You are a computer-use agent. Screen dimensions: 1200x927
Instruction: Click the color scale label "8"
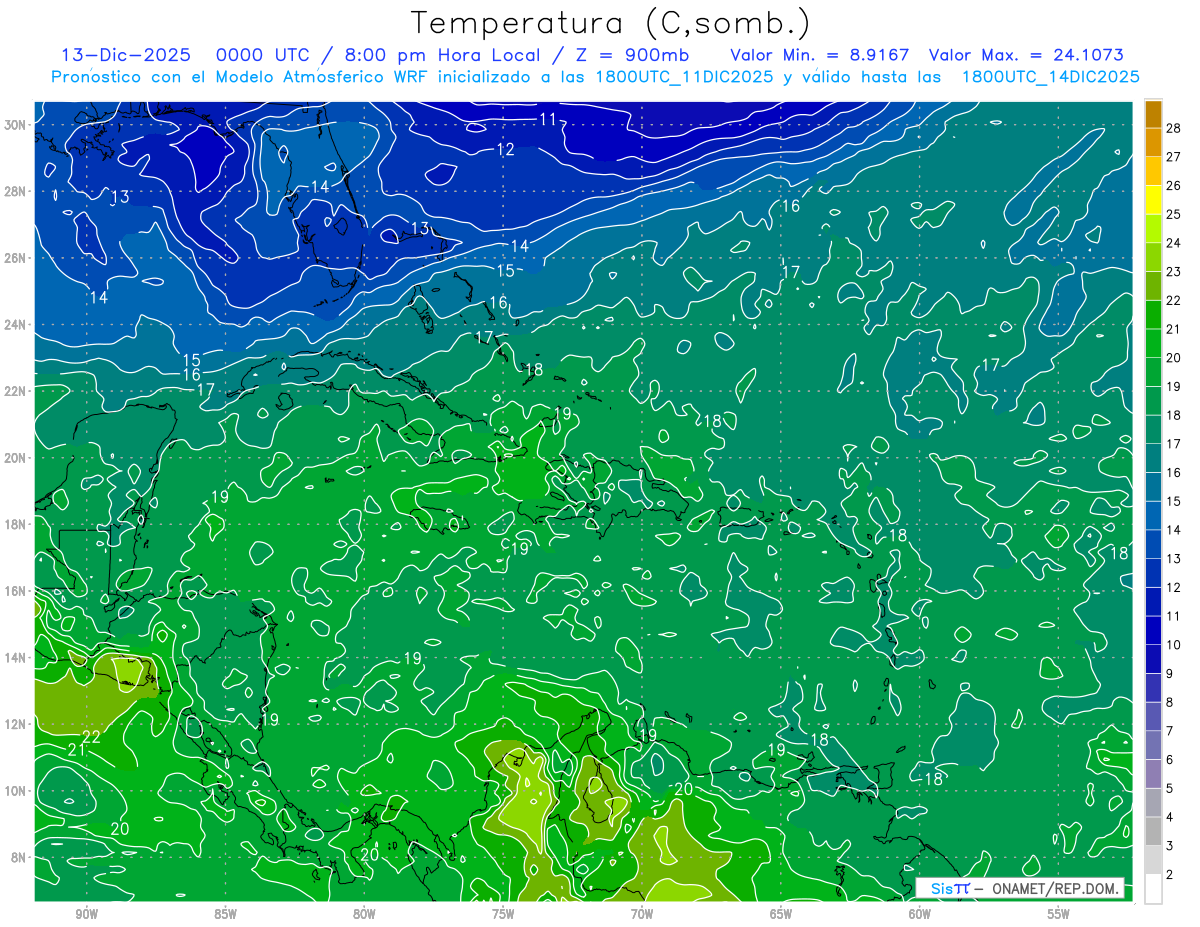(1170, 703)
